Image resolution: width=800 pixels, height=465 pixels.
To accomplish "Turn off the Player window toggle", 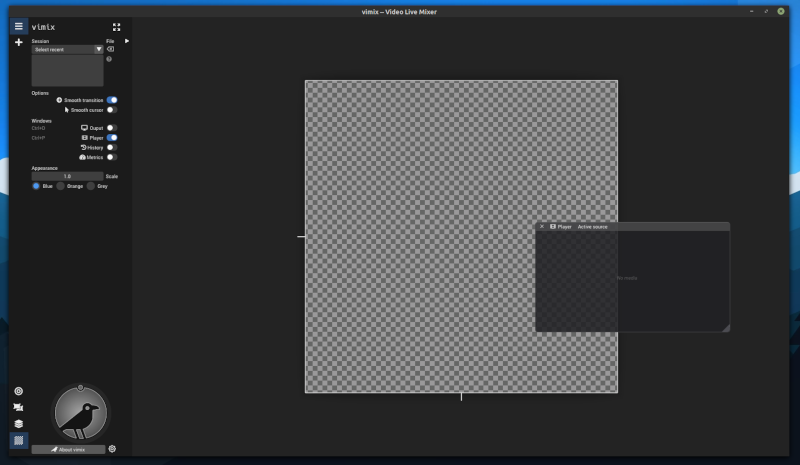I will 112,138.
